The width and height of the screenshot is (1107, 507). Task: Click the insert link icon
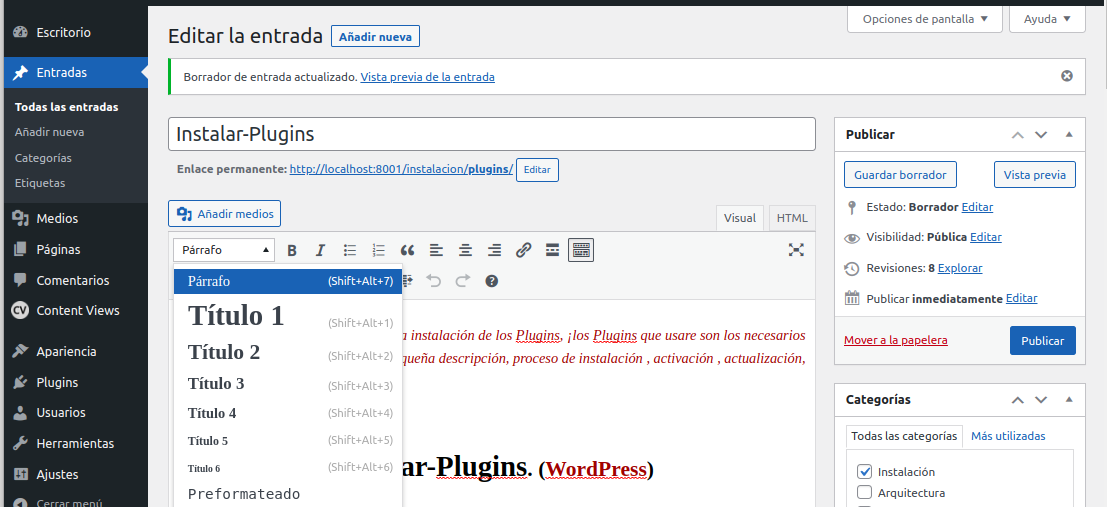click(523, 250)
